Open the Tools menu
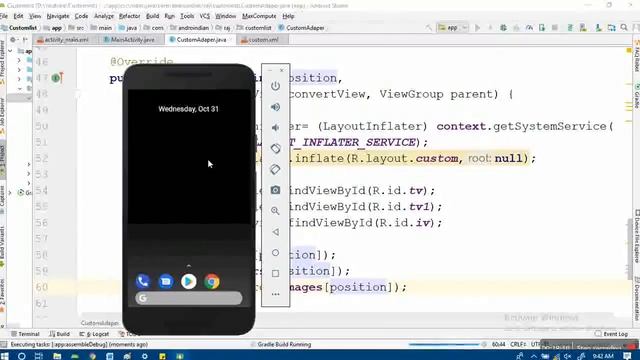640x360 pixels. [187, 16]
